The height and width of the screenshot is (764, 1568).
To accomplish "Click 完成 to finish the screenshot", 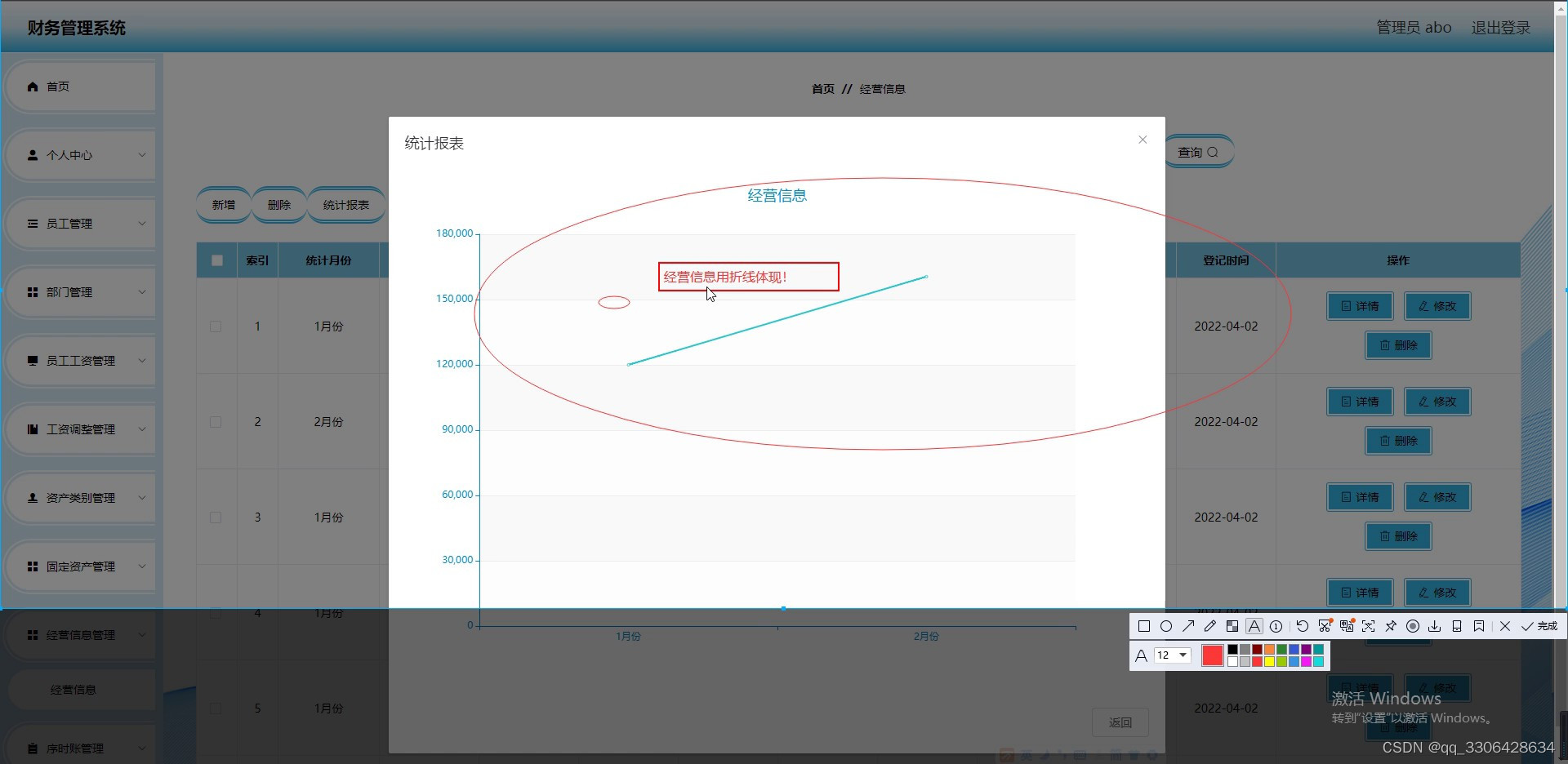I will point(1539,626).
